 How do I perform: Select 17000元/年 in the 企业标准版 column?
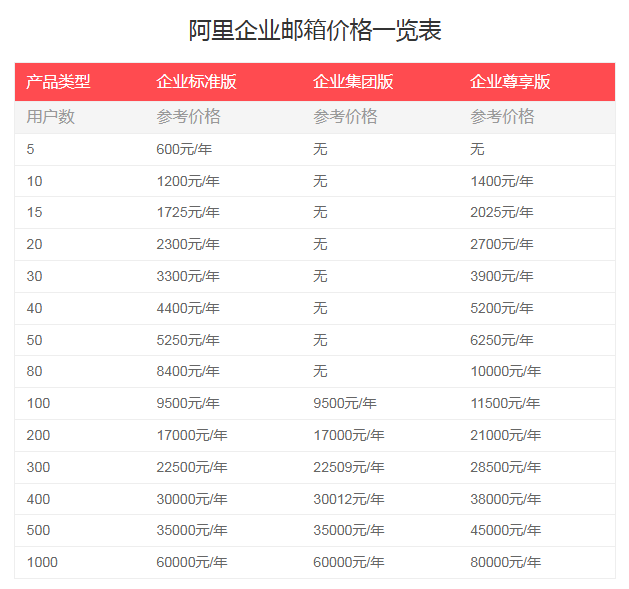[x=192, y=436]
